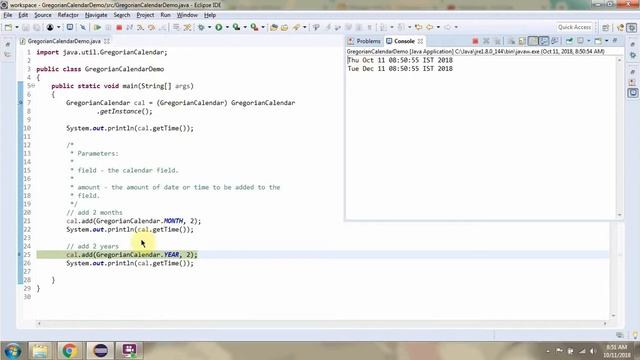Viewport: 640px width, 360px height.
Task: Select the Console tab
Action: [400, 41]
